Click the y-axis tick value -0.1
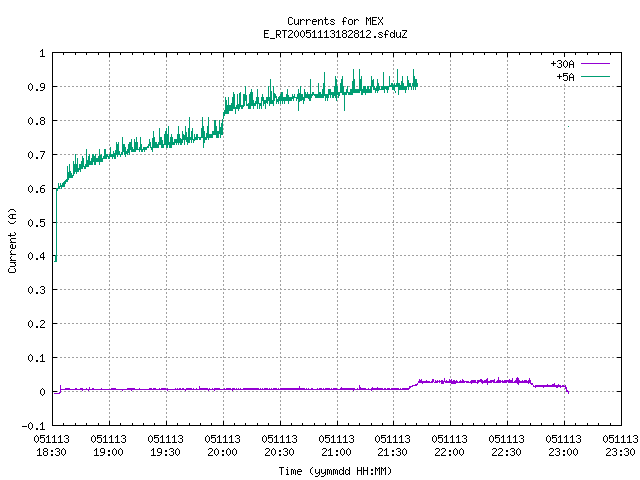Image resolution: width=640 pixels, height=480 pixels. point(33,426)
